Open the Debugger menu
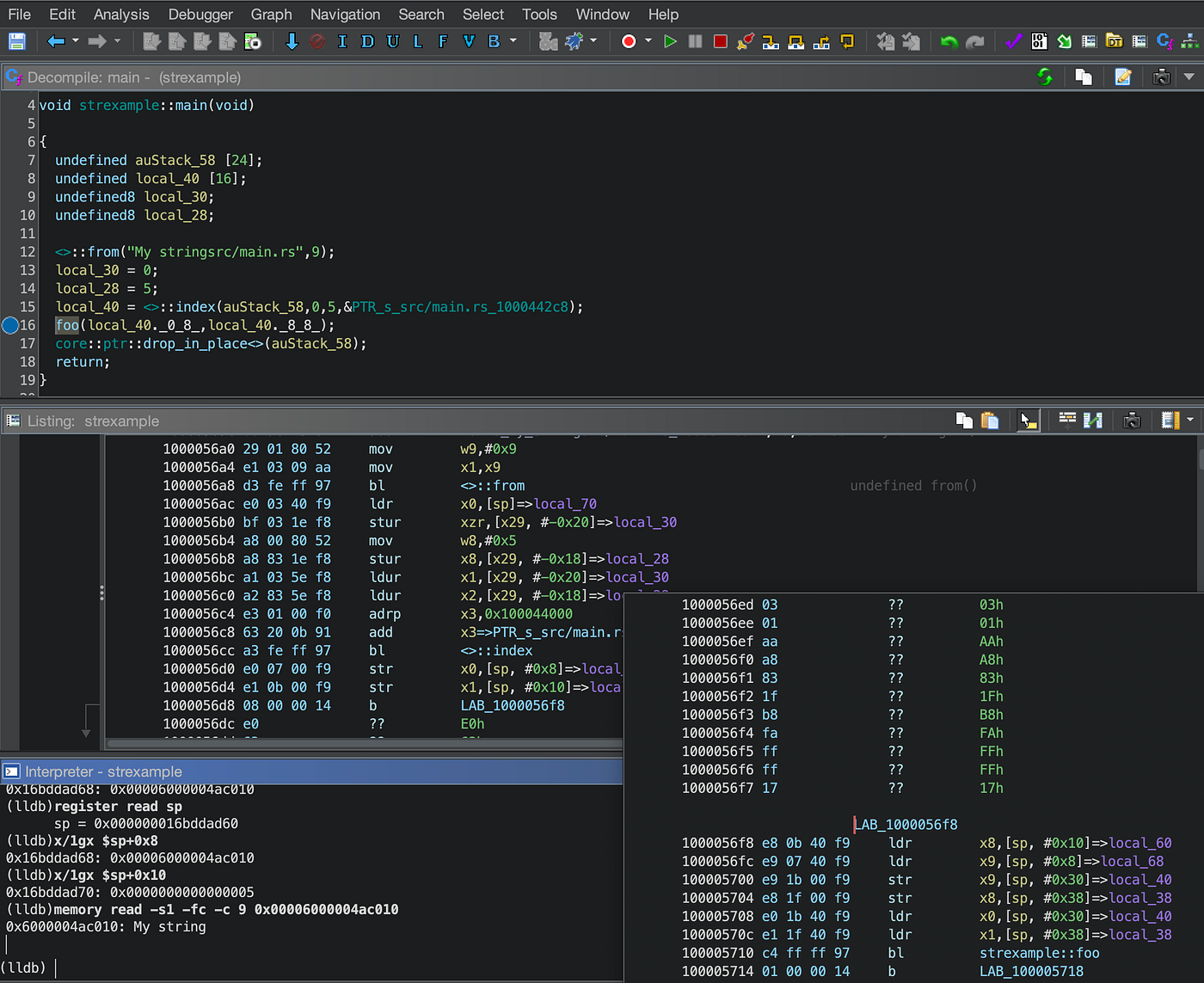Screen dimensions: 1204x983 tap(200, 15)
